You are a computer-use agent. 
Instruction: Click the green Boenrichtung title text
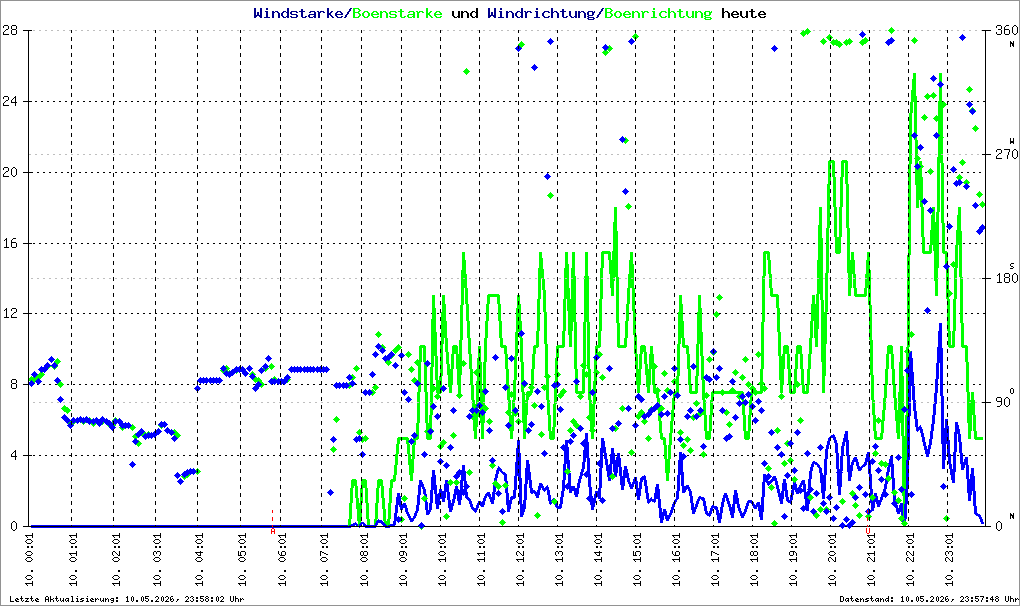point(658,13)
